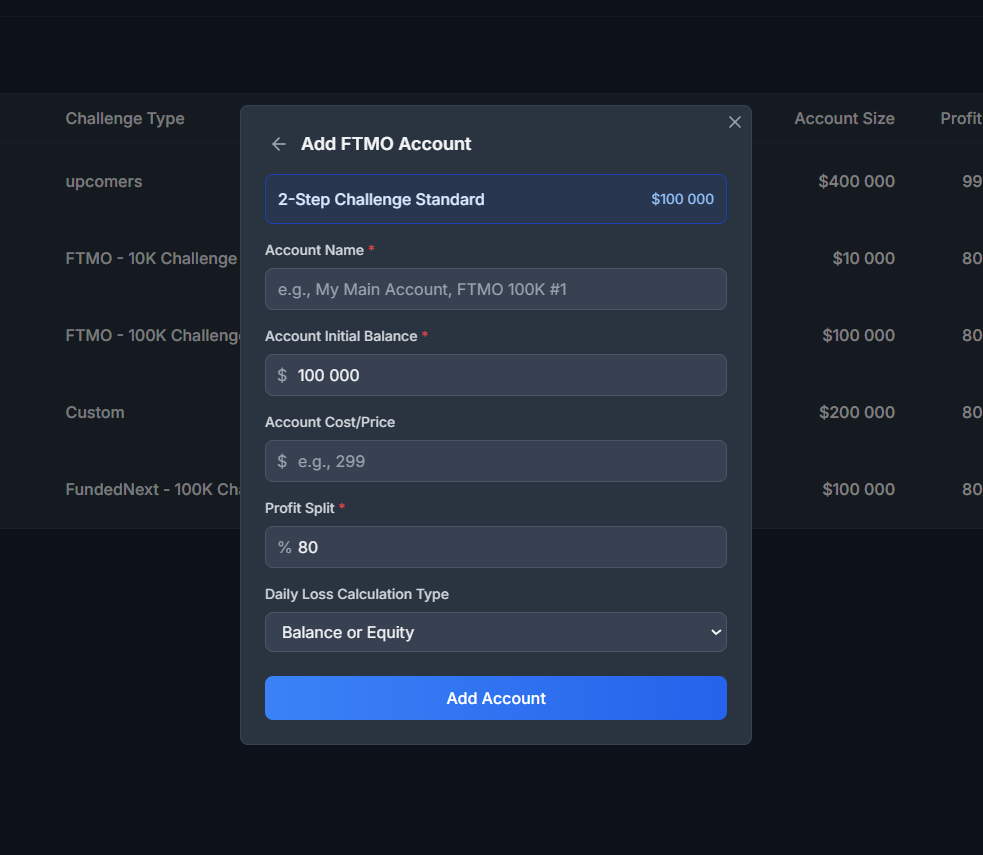Click inside the Account Cost/Price field
This screenshot has width=983, height=855.
tap(496, 461)
